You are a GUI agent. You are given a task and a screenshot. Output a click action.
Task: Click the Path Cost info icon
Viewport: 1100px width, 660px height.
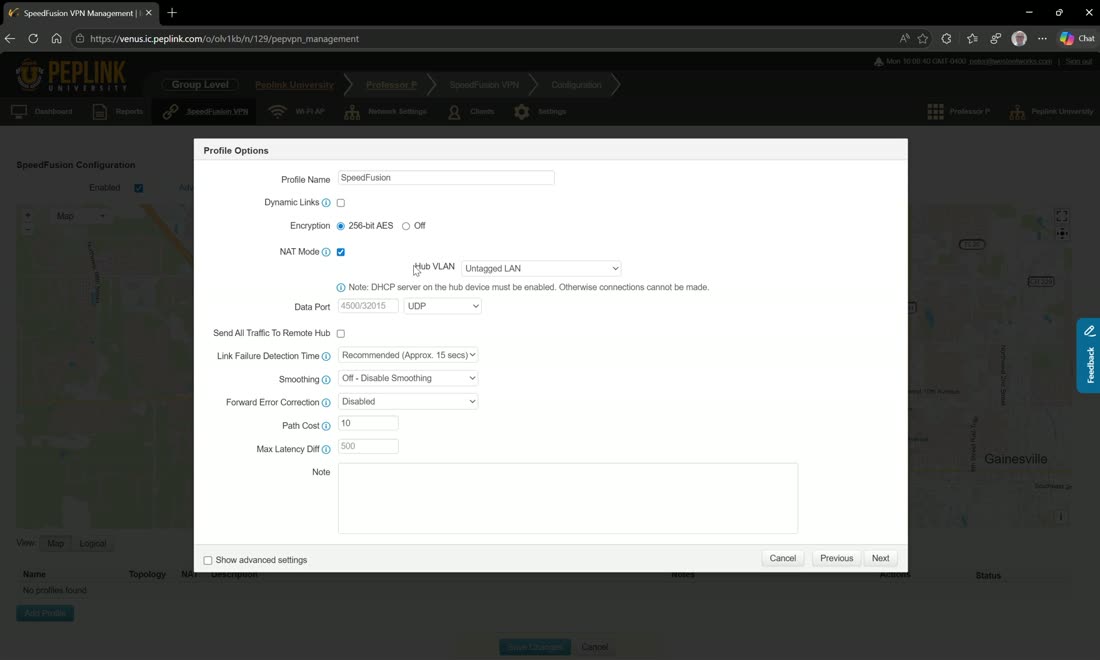326,426
